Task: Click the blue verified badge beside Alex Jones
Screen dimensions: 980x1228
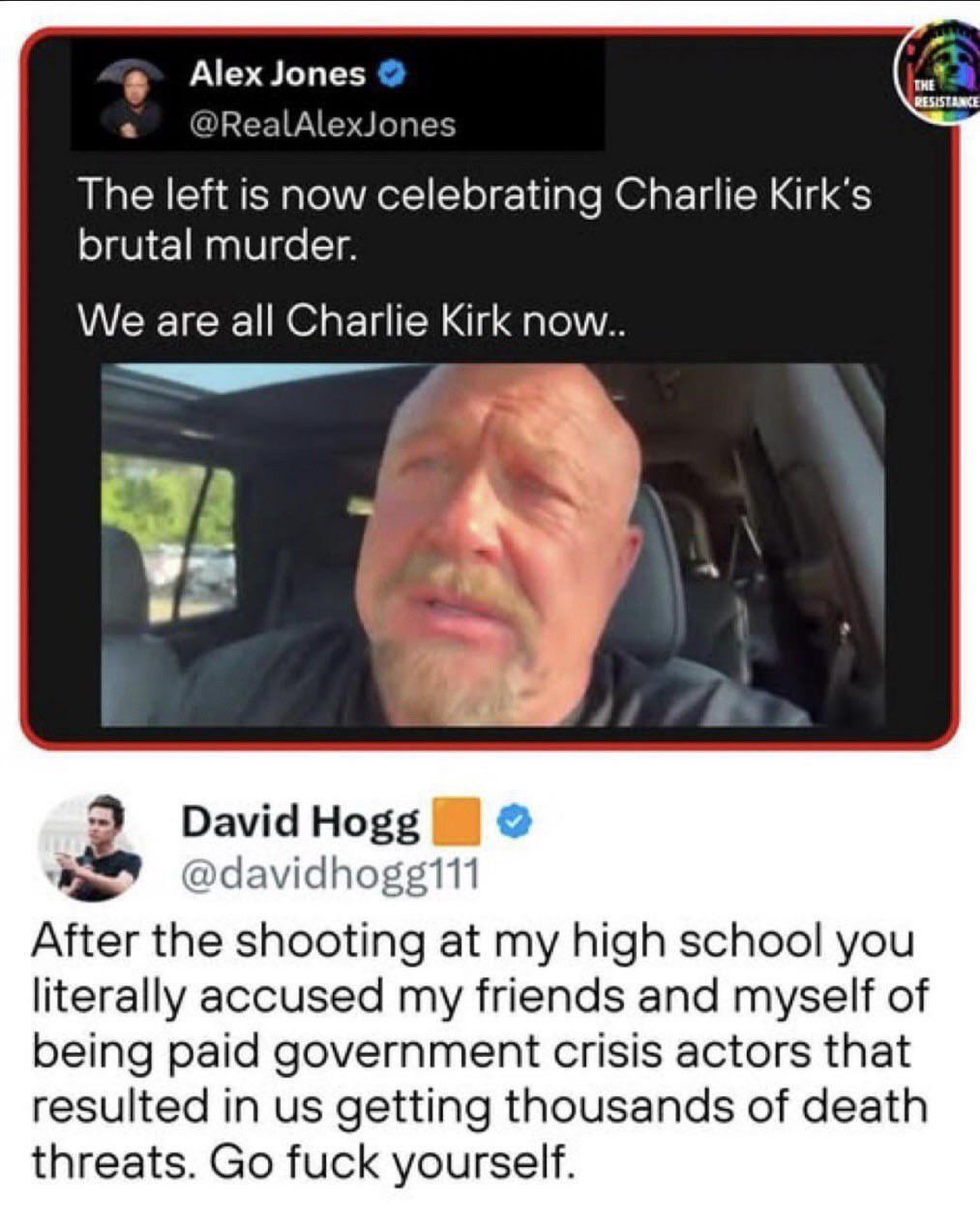Action: (x=393, y=74)
